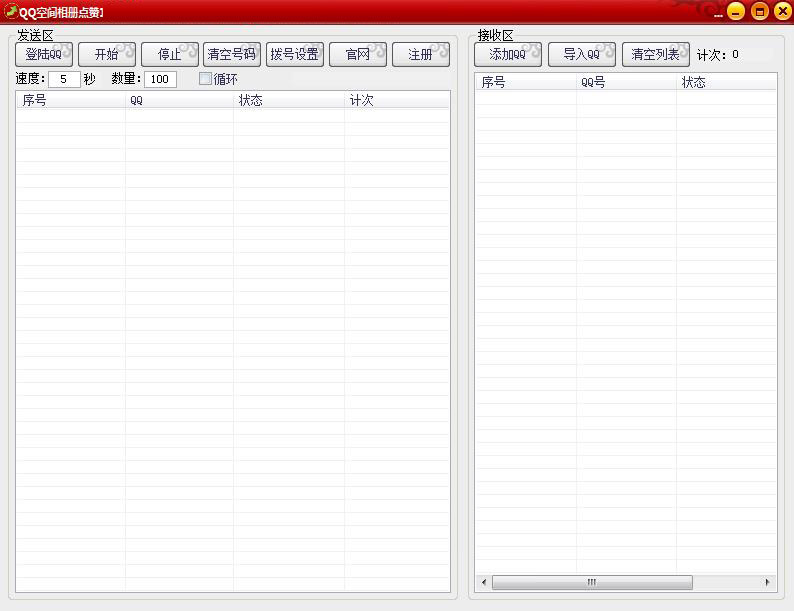The image size is (794, 611).
Task: Add a QQ with 添加QQ button
Action: pos(508,54)
